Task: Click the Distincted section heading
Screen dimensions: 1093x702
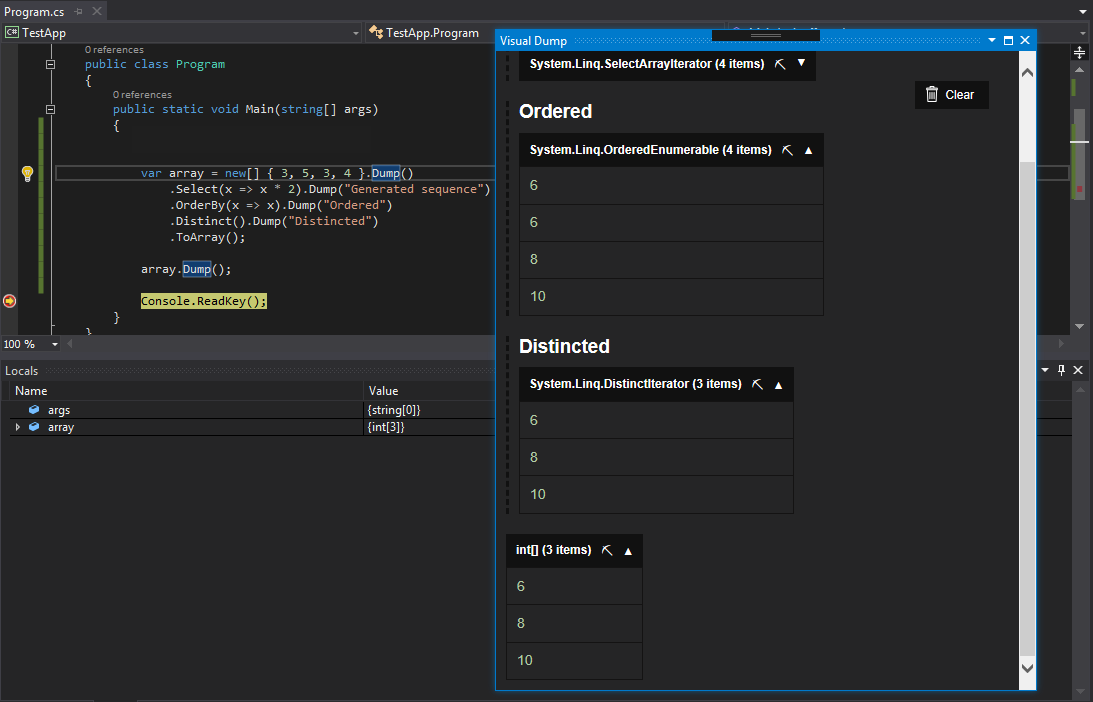Action: coord(565,346)
